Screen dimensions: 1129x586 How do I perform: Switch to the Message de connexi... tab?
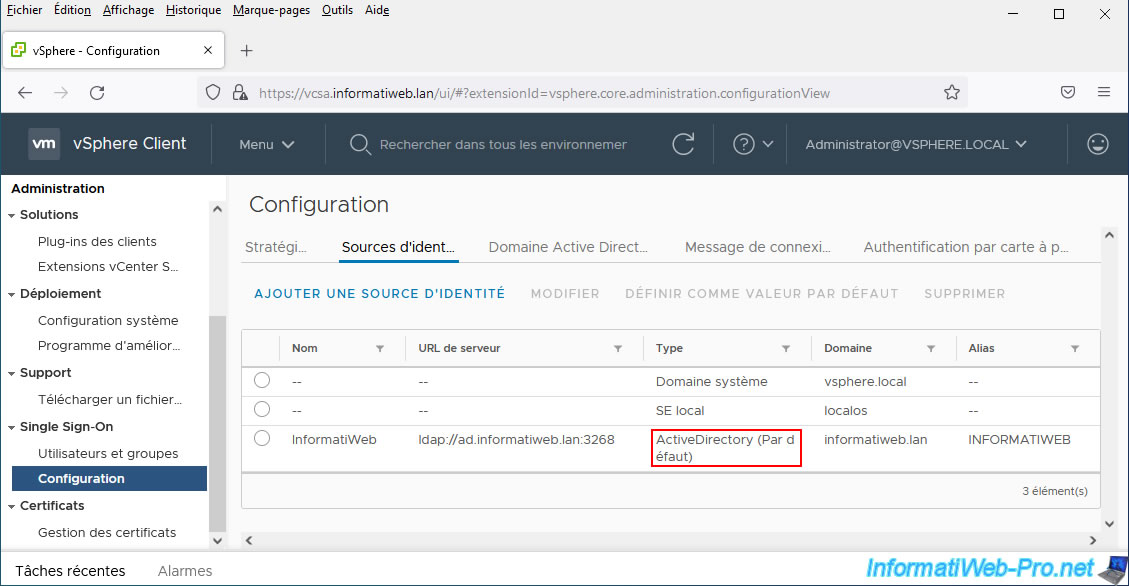(x=757, y=247)
